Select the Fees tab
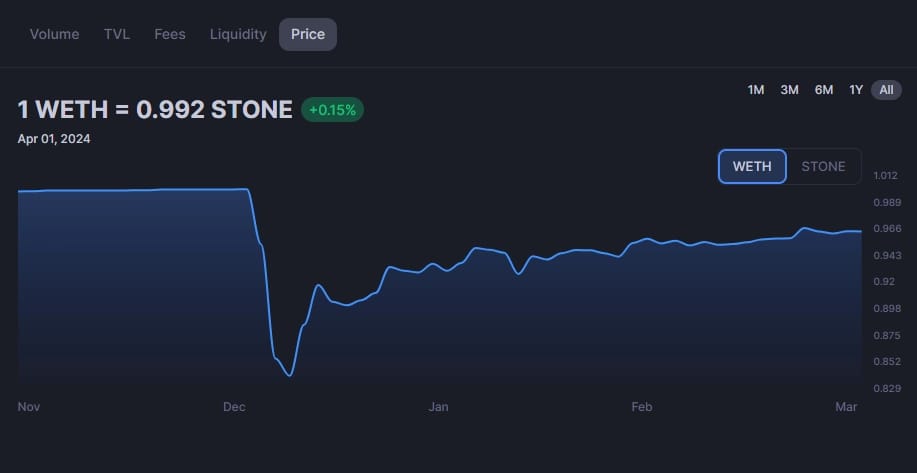The width and height of the screenshot is (917, 473). (x=170, y=34)
